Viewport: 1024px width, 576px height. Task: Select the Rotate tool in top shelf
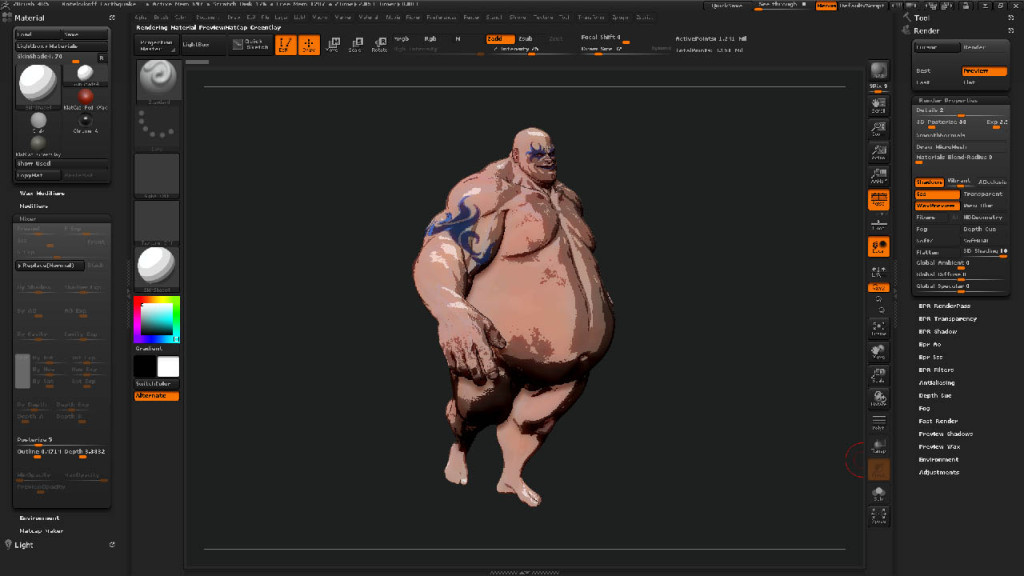click(379, 44)
